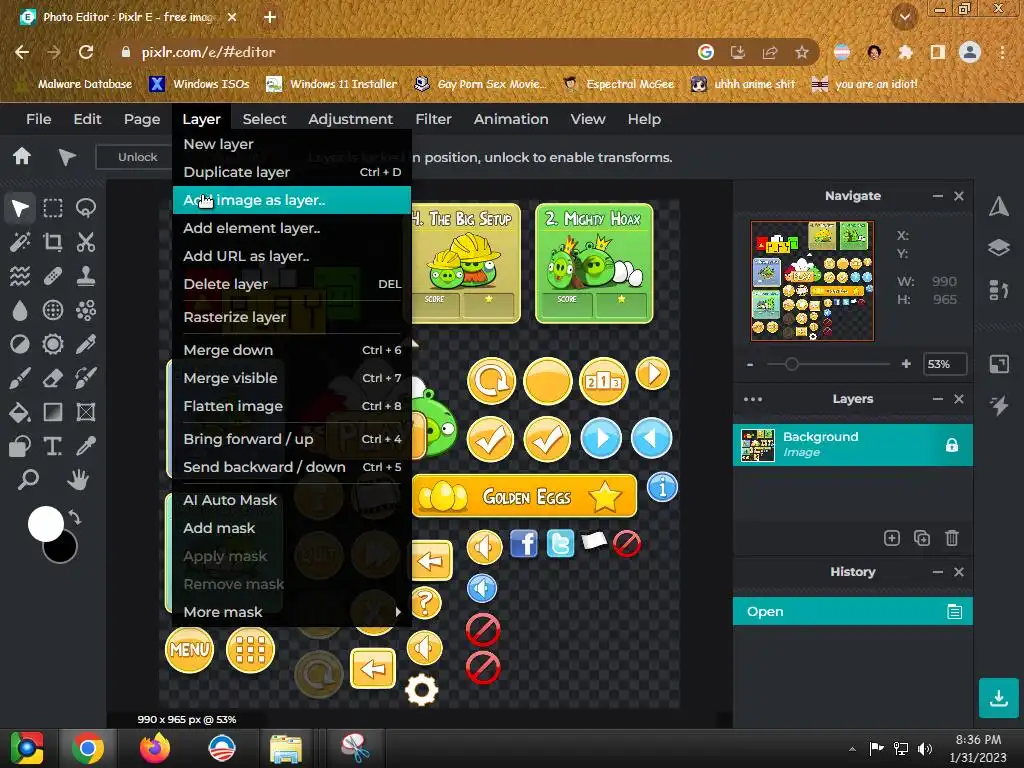Image resolution: width=1024 pixels, height=768 pixels.
Task: Select the Heal bandage tool
Action: (53, 276)
